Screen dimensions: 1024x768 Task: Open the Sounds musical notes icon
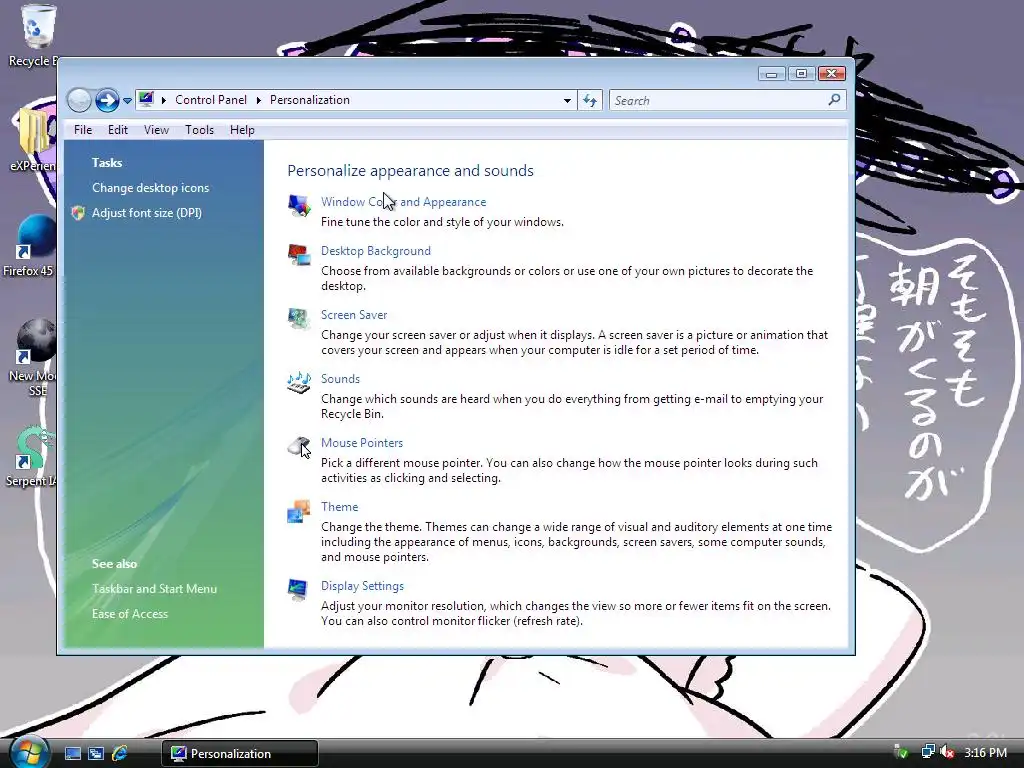point(299,382)
